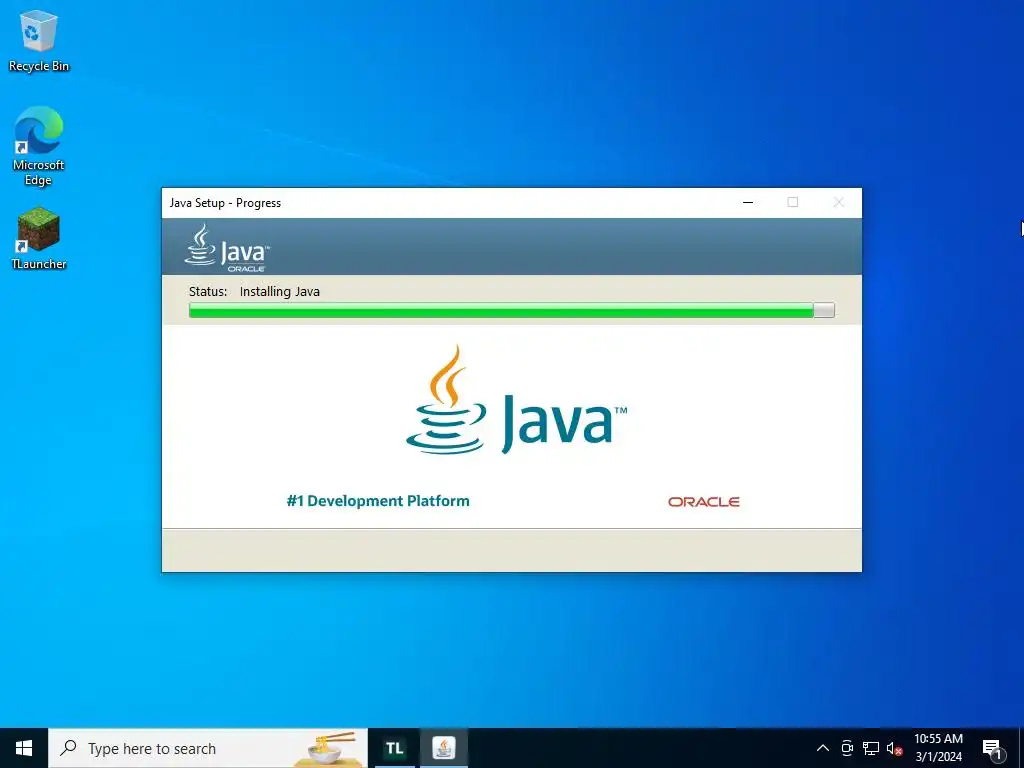Click the muted volume tray icon
The height and width of the screenshot is (768, 1024).
tap(894, 749)
